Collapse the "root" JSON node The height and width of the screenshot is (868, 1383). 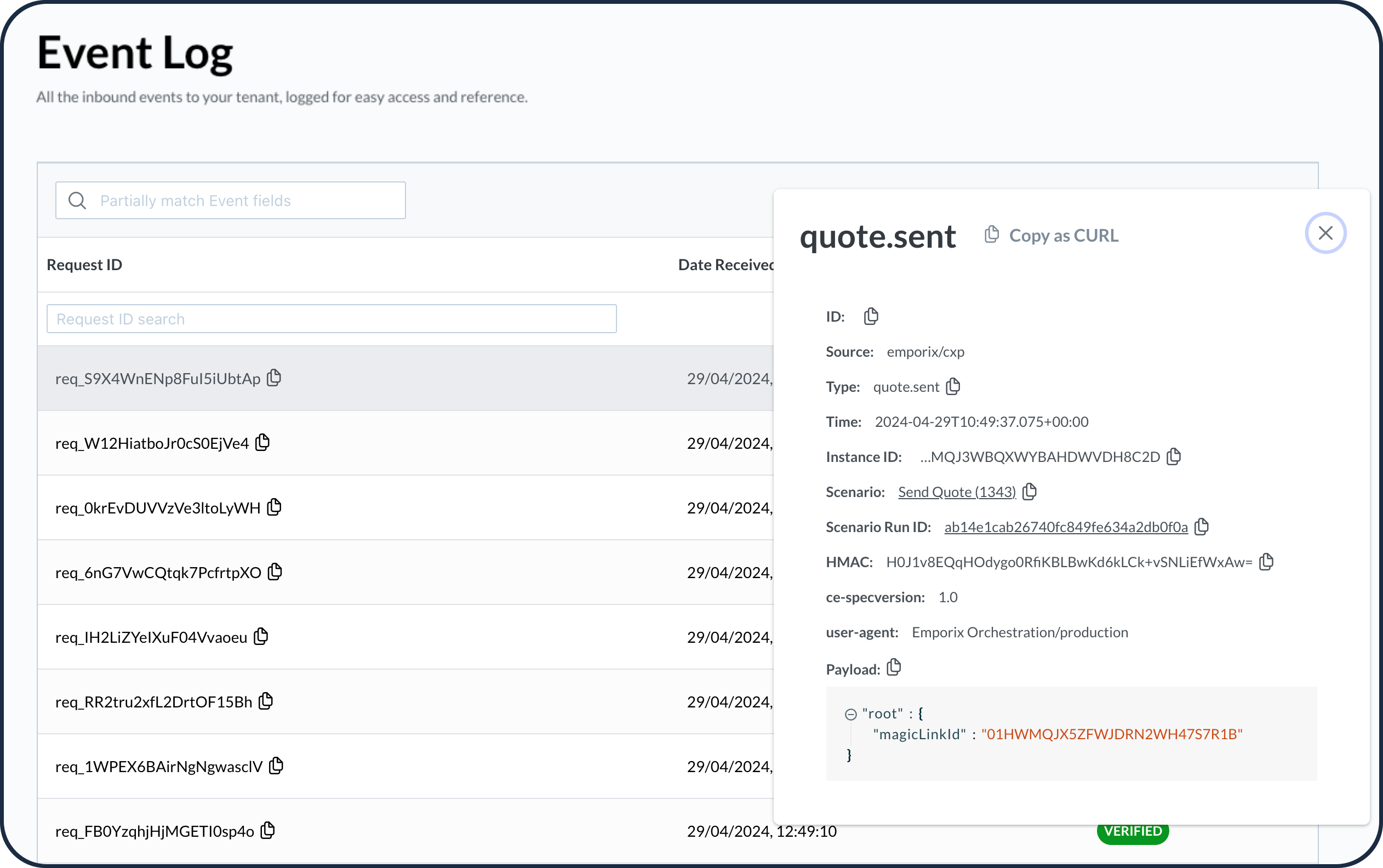click(850, 713)
